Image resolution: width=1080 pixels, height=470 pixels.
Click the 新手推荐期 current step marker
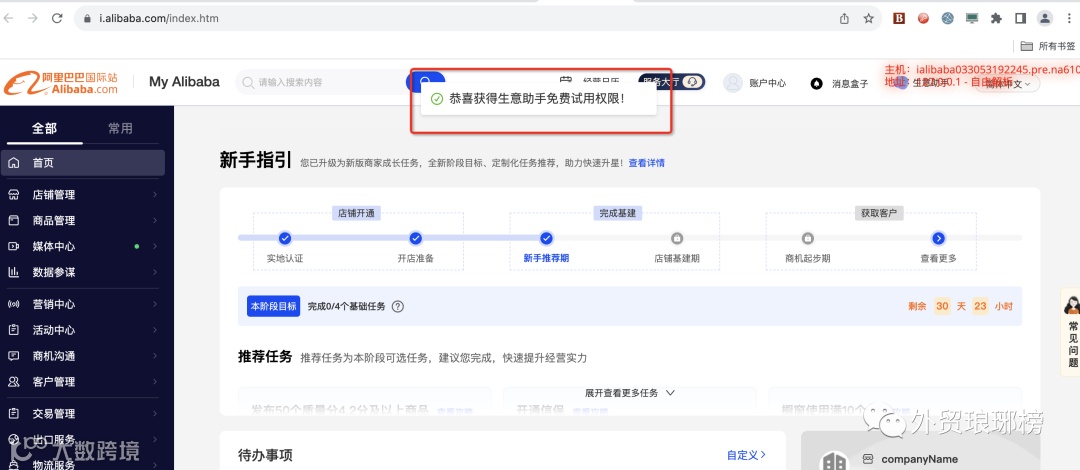pos(546,238)
